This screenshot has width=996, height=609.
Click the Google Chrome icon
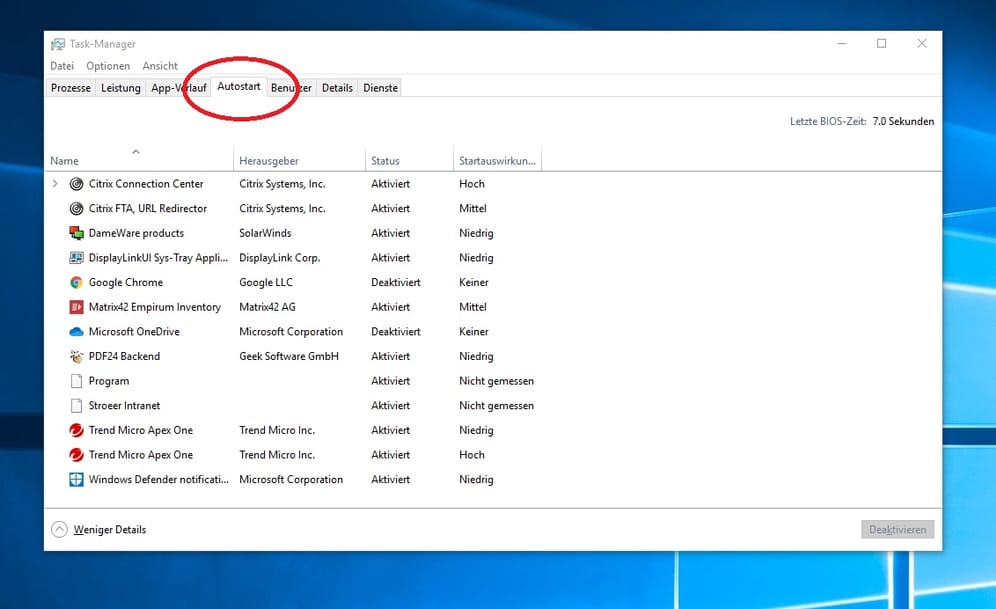click(x=76, y=283)
